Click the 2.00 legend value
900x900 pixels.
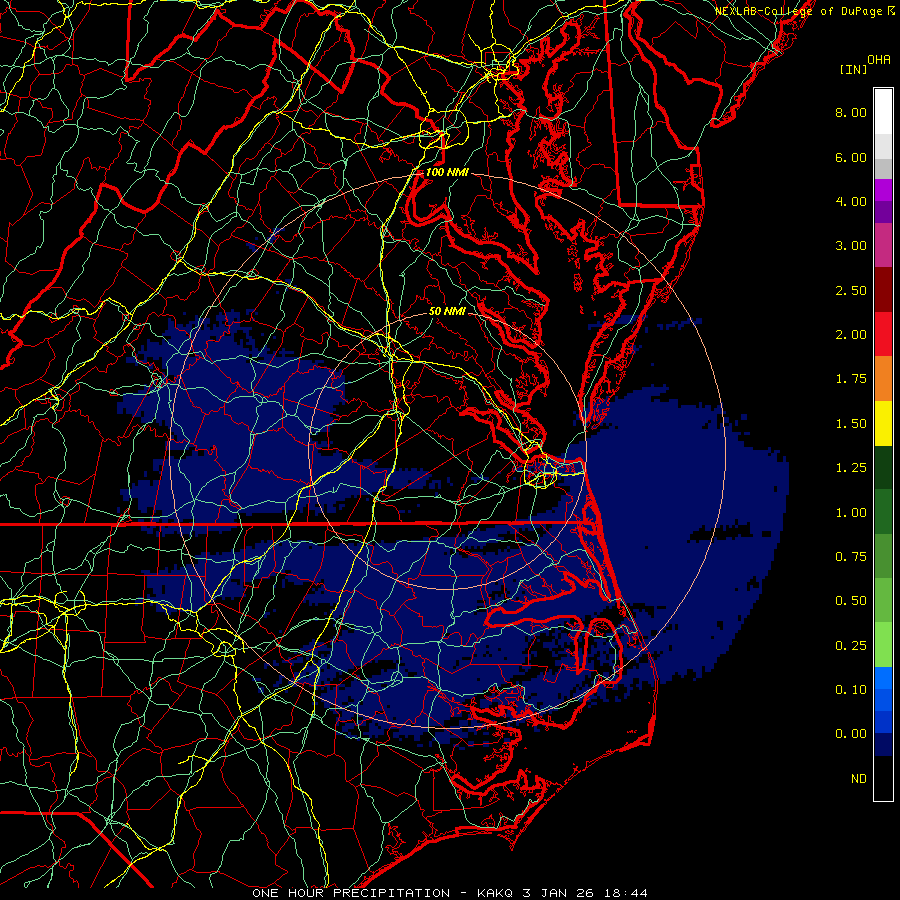click(x=851, y=335)
